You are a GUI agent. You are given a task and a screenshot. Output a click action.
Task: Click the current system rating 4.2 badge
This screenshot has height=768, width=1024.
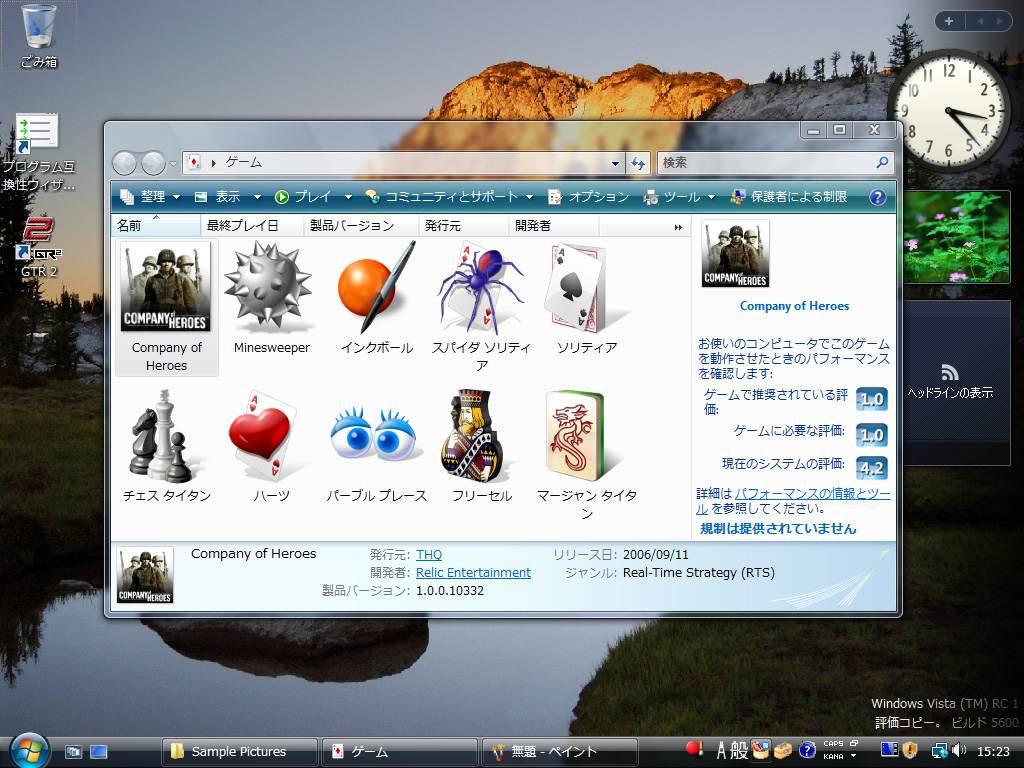pyautogui.click(x=872, y=468)
